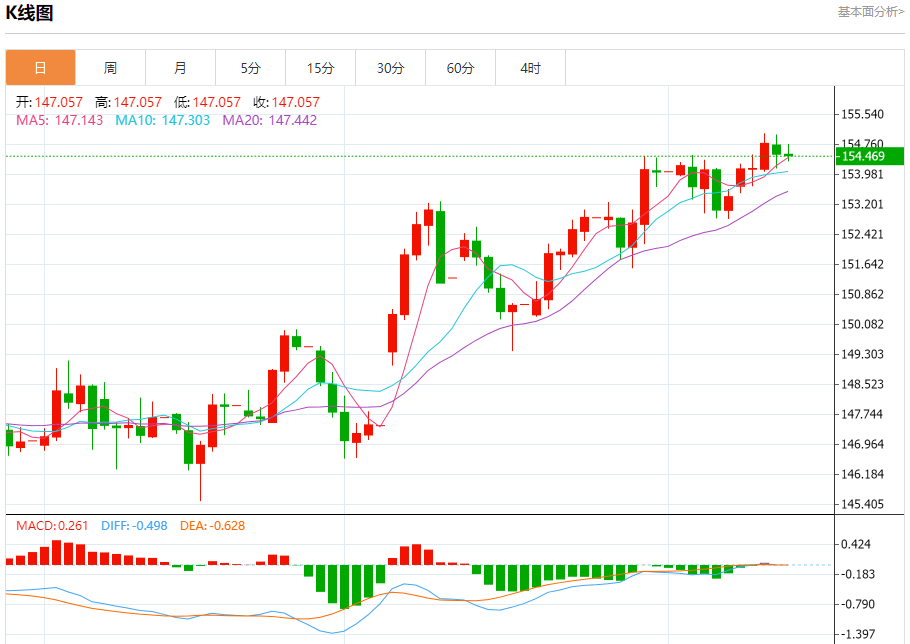Click the 150.082 price axis label
The width and height of the screenshot is (910, 644).
pos(862,324)
